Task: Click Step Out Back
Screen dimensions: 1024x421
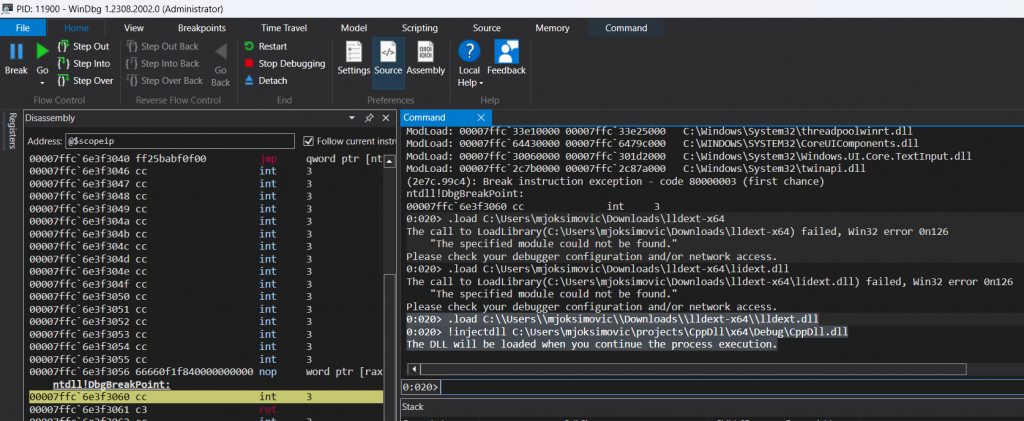Action: (x=162, y=46)
